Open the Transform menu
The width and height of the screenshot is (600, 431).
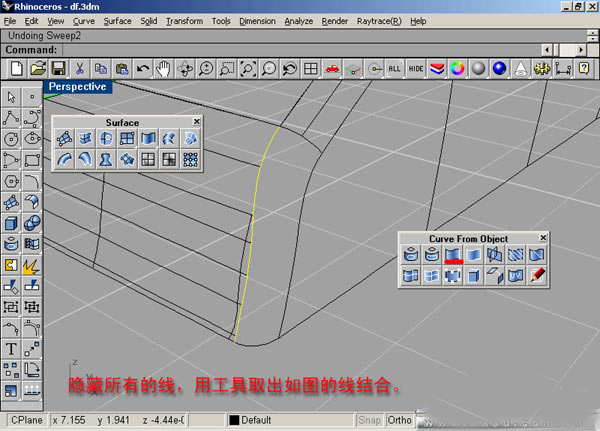[184, 20]
